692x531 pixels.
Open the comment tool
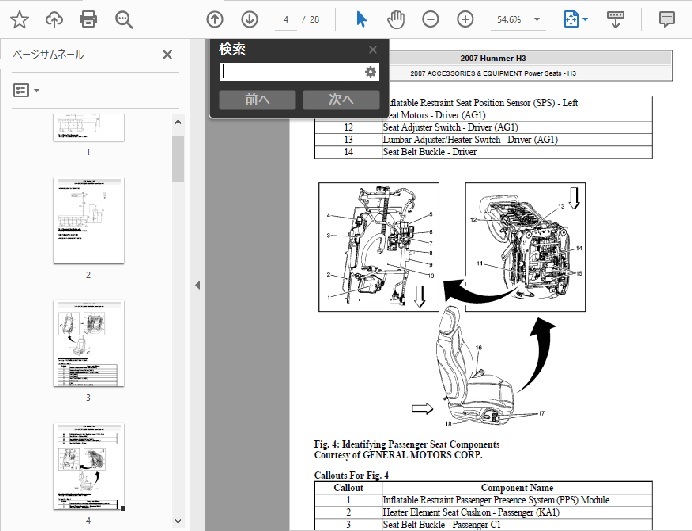[666, 19]
